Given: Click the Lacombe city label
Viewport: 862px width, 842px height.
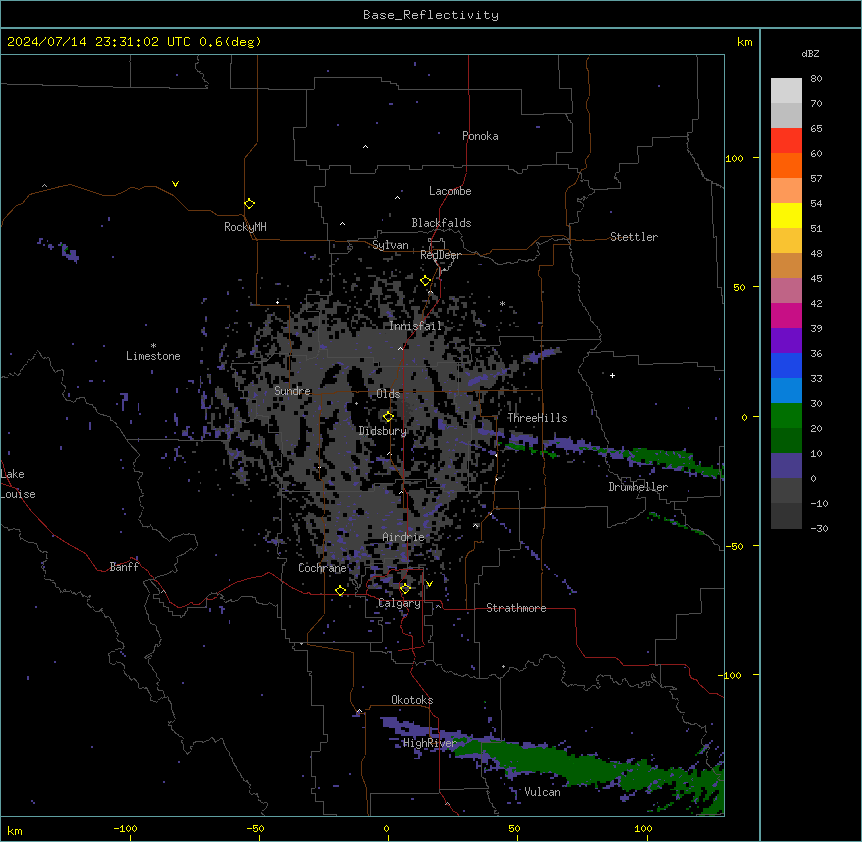Looking at the screenshot, I should pyautogui.click(x=450, y=191).
